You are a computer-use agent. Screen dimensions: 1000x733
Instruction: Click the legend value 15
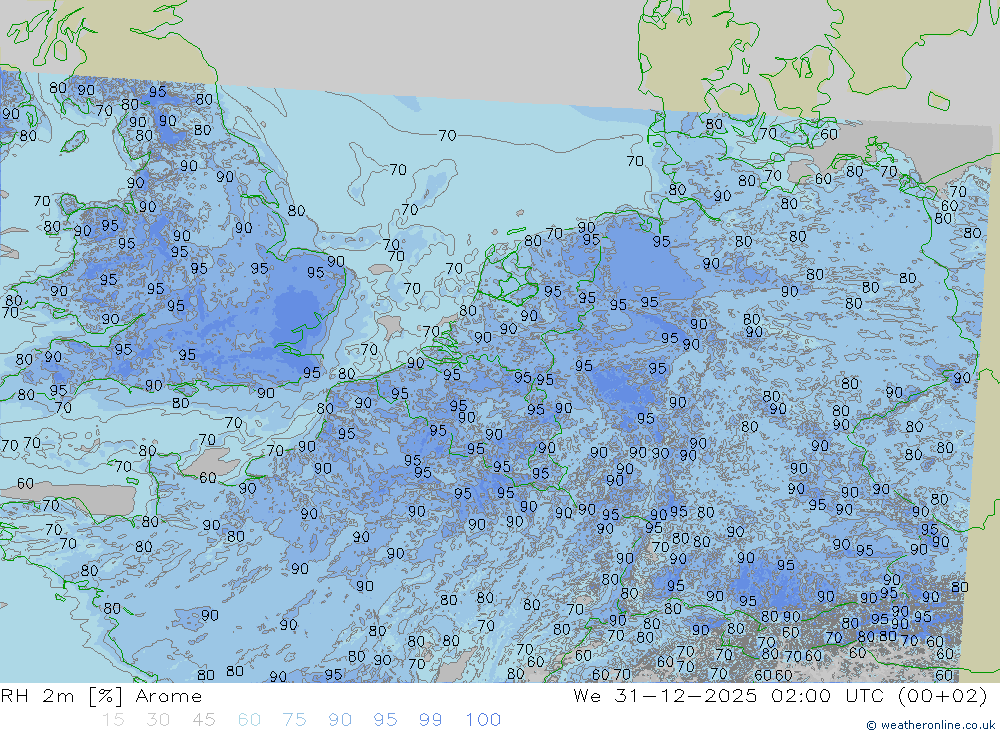click(x=113, y=720)
